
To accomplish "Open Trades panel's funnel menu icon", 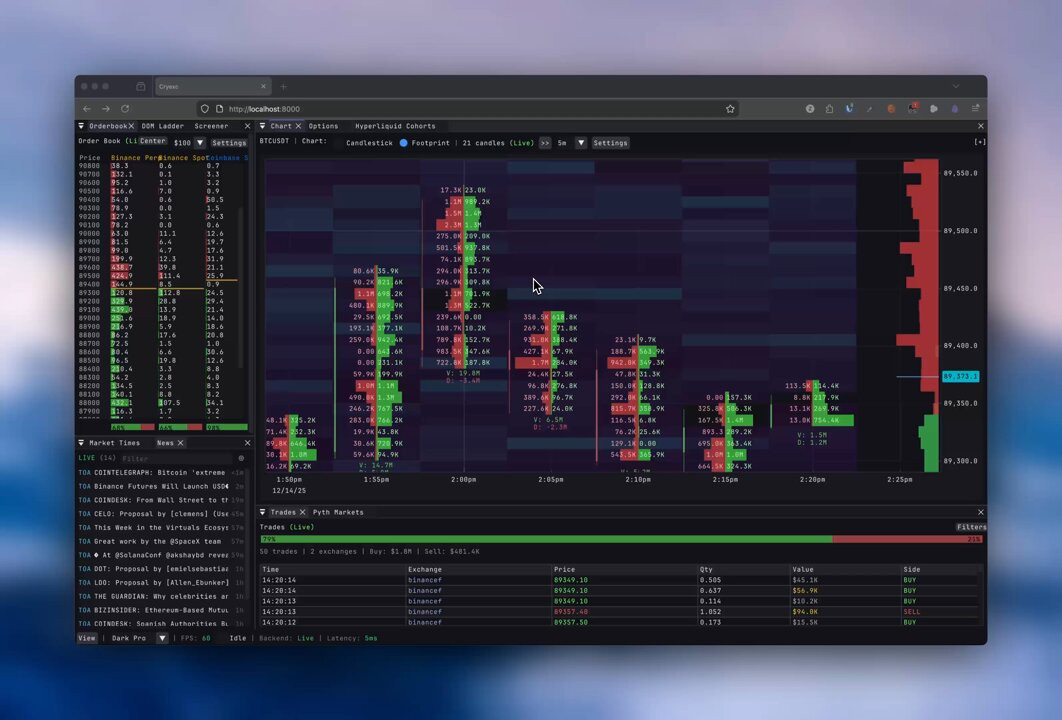I will [262, 512].
